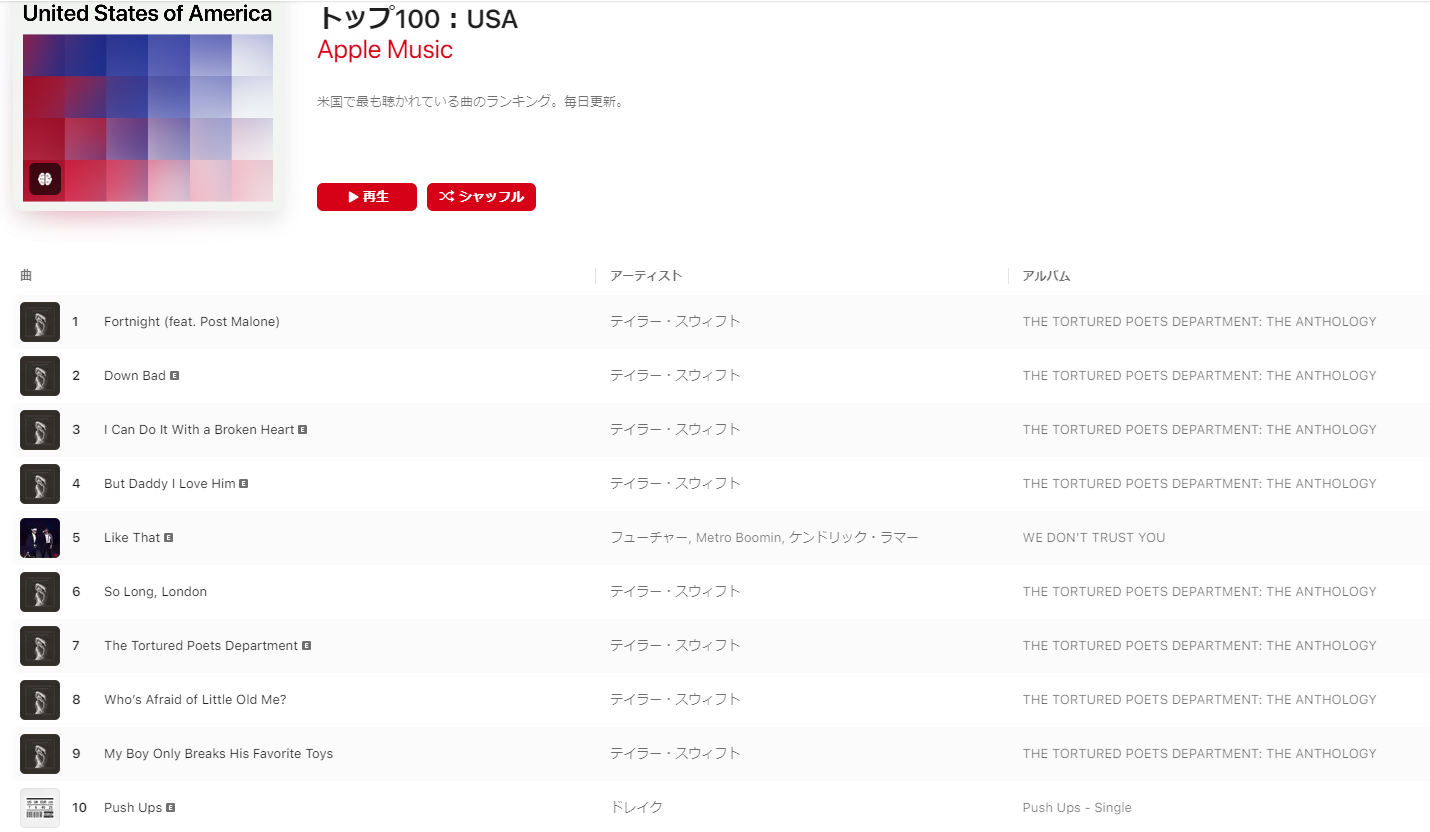This screenshot has height=832, width=1430.
Task: Sort by the アルバム column header
Action: [1046, 276]
